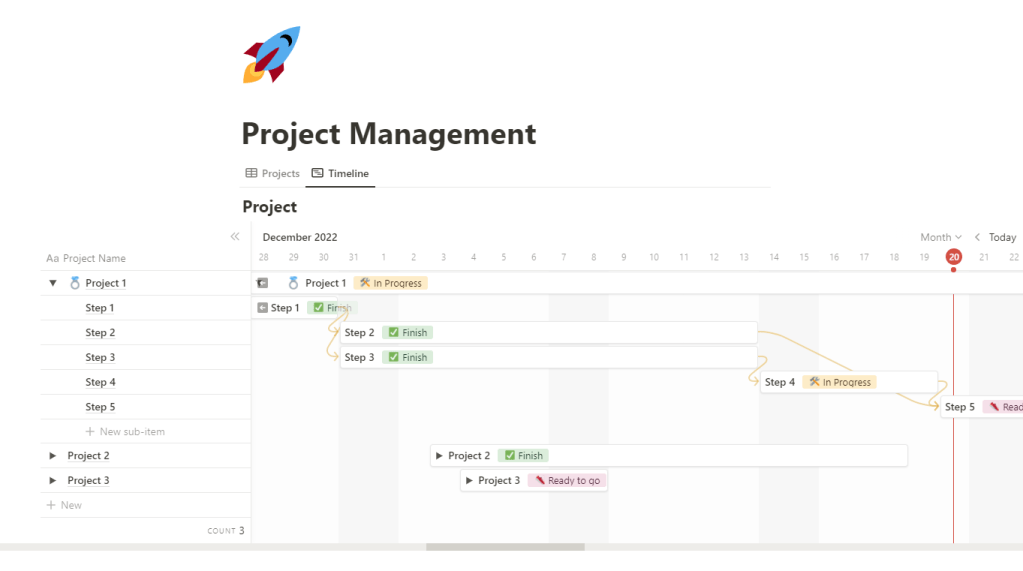1023x571 pixels.
Task: Select the Timeline tab
Action: 340,173
